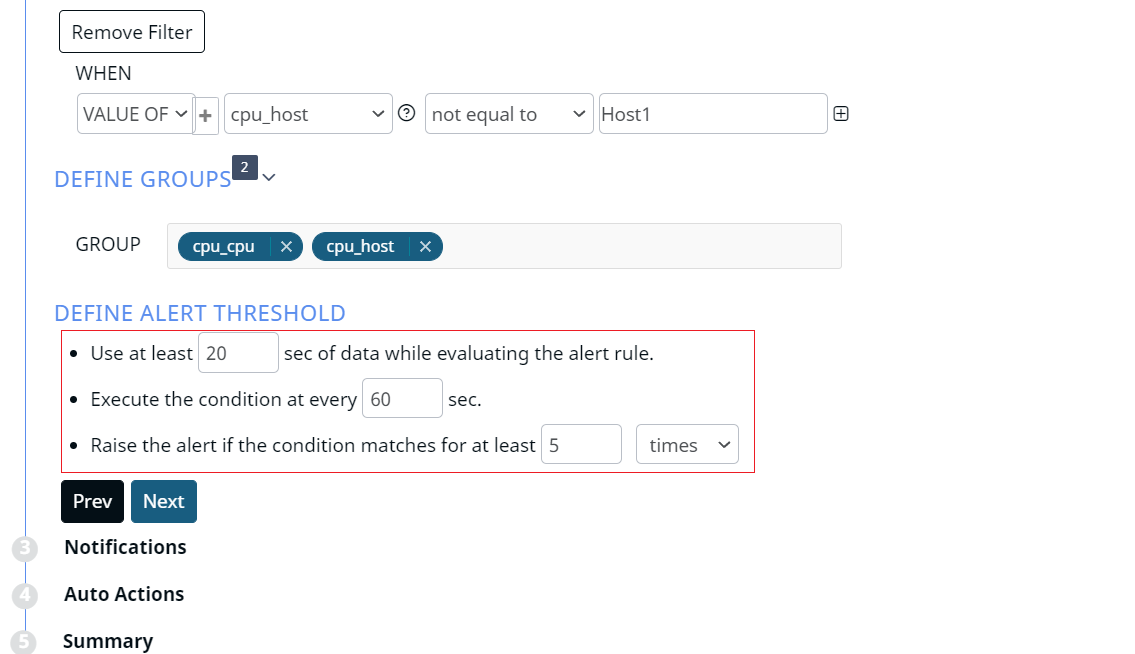
Task: Click the Remove Filter button
Action: click(132, 32)
